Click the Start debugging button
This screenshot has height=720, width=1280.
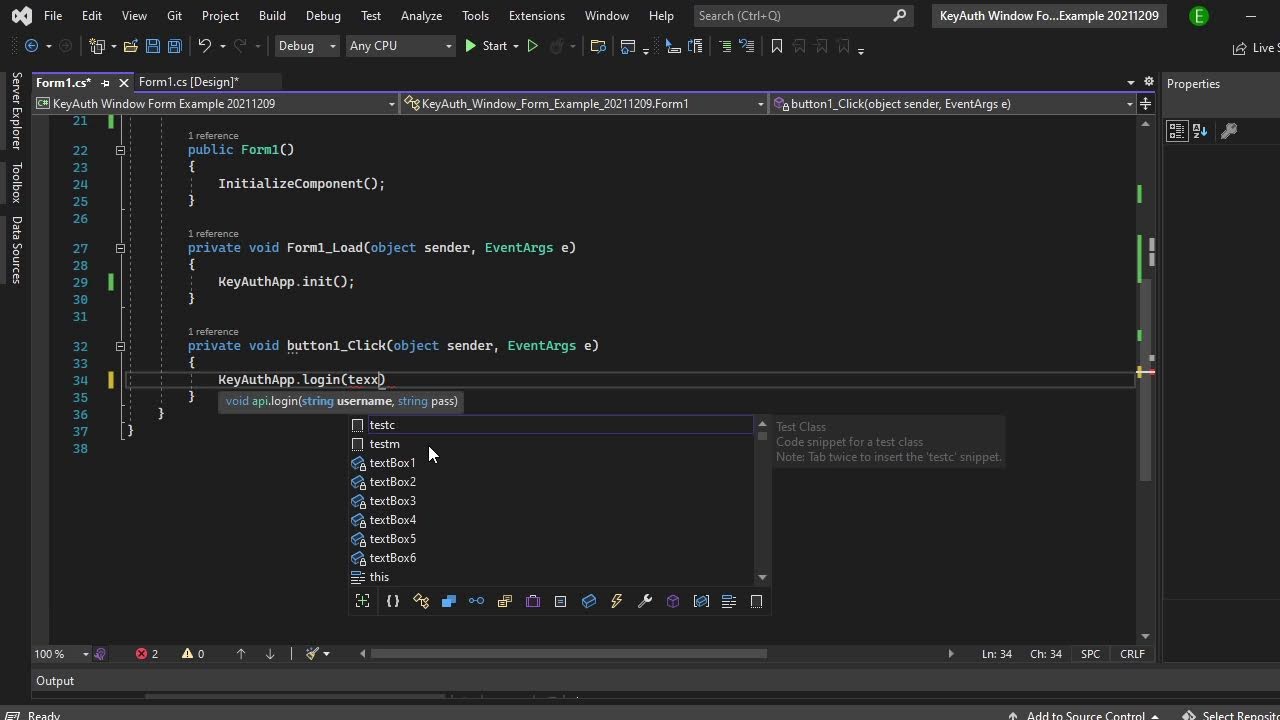486,46
